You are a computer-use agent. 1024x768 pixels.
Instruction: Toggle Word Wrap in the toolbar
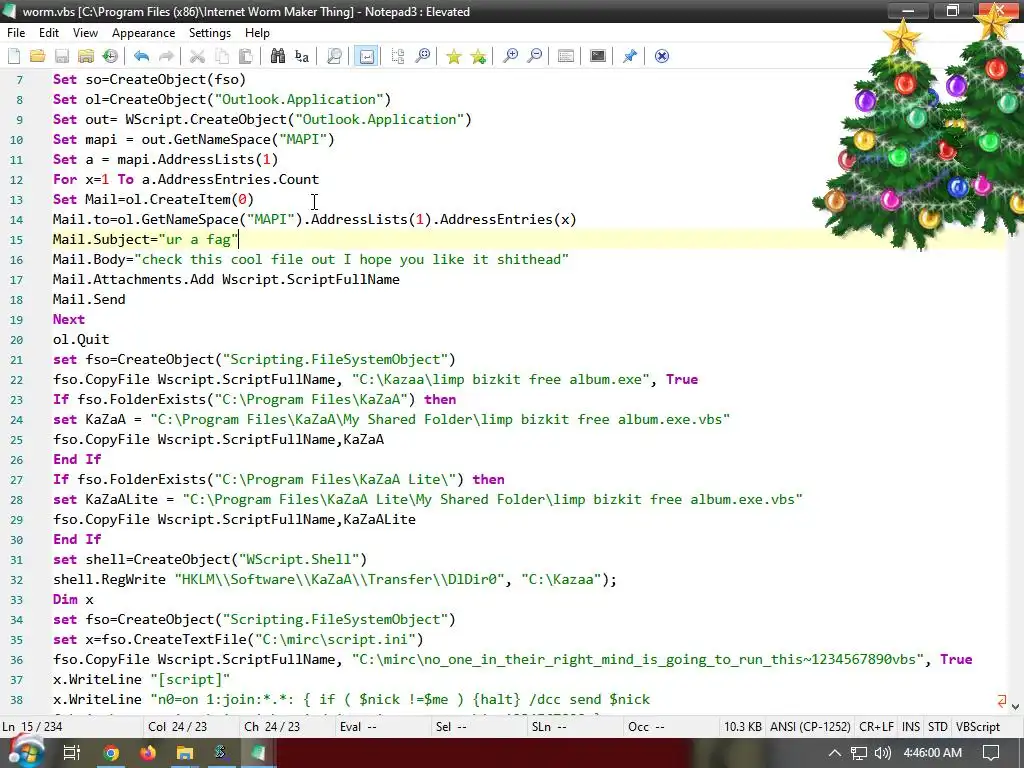coord(366,56)
